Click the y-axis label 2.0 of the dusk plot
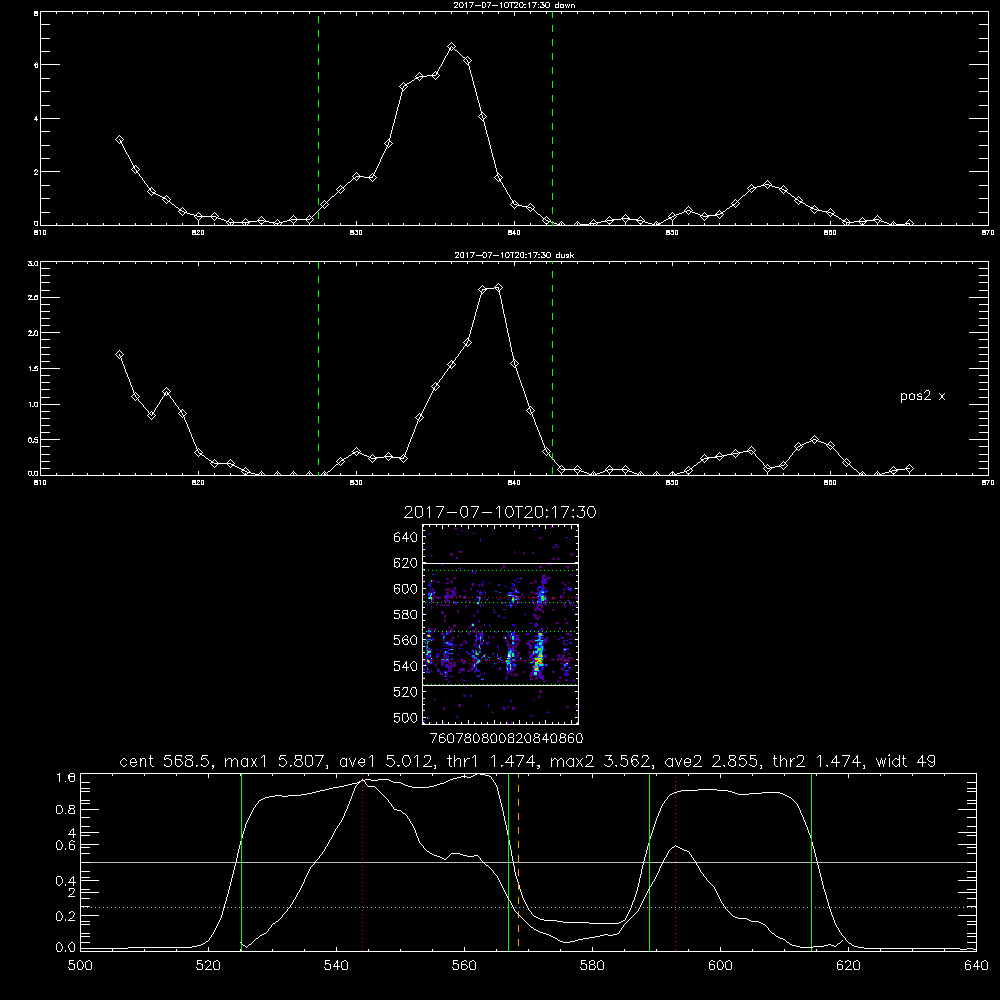The width and height of the screenshot is (1000, 1000). tap(34, 333)
